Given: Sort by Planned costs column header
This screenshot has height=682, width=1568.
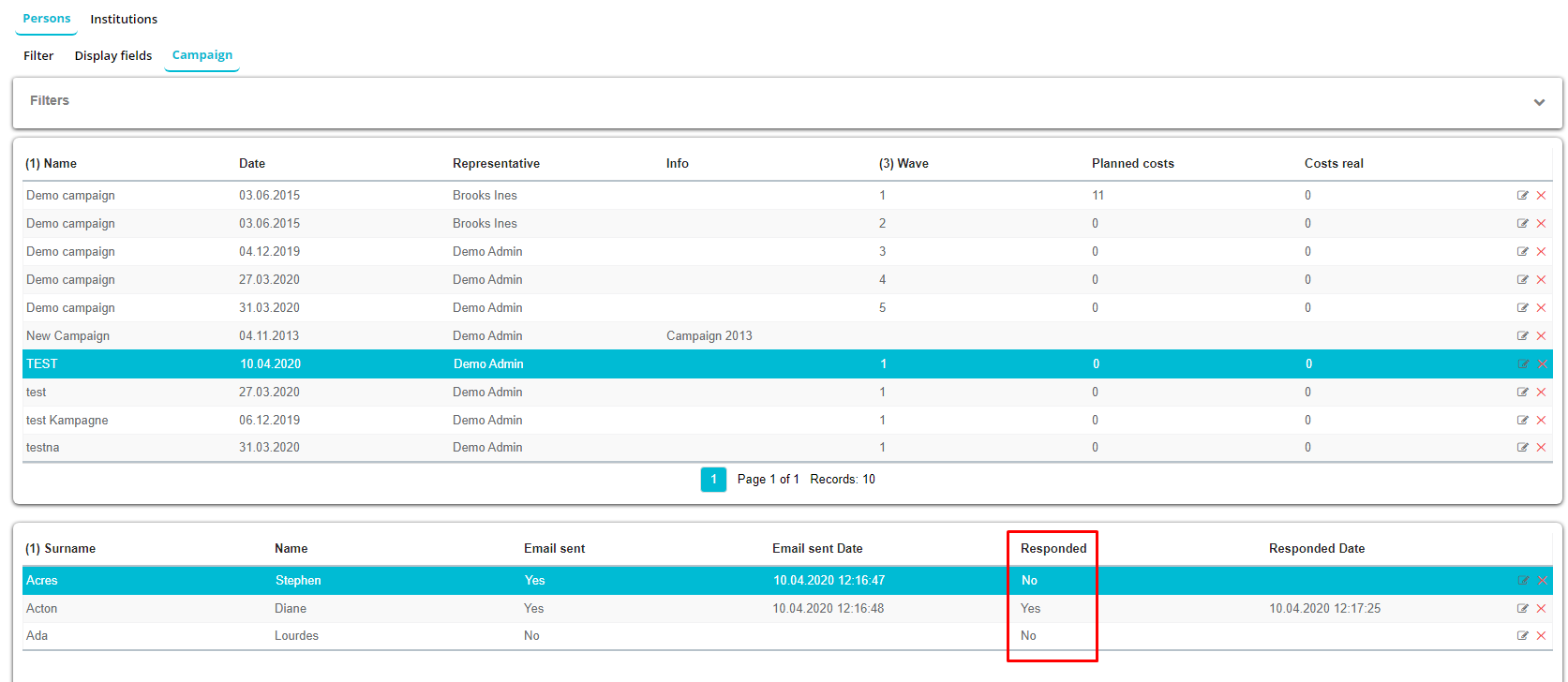Looking at the screenshot, I should tap(1132, 163).
